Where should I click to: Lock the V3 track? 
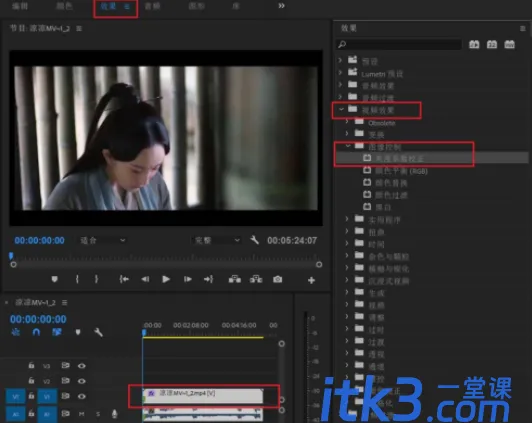tap(31, 365)
